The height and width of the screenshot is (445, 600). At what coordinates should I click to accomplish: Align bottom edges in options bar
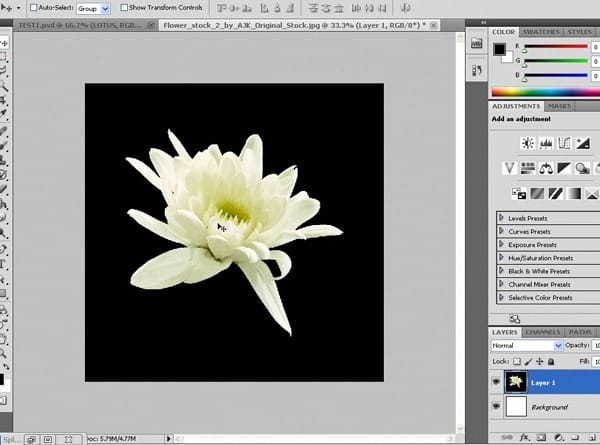pos(247,8)
